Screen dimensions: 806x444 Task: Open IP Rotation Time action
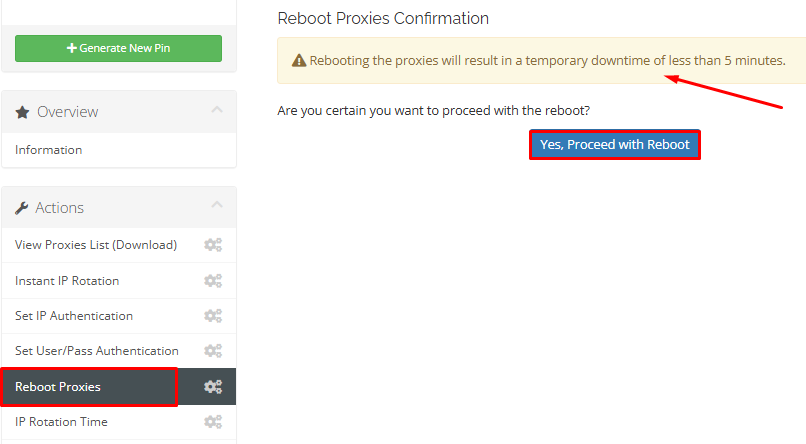coord(61,422)
